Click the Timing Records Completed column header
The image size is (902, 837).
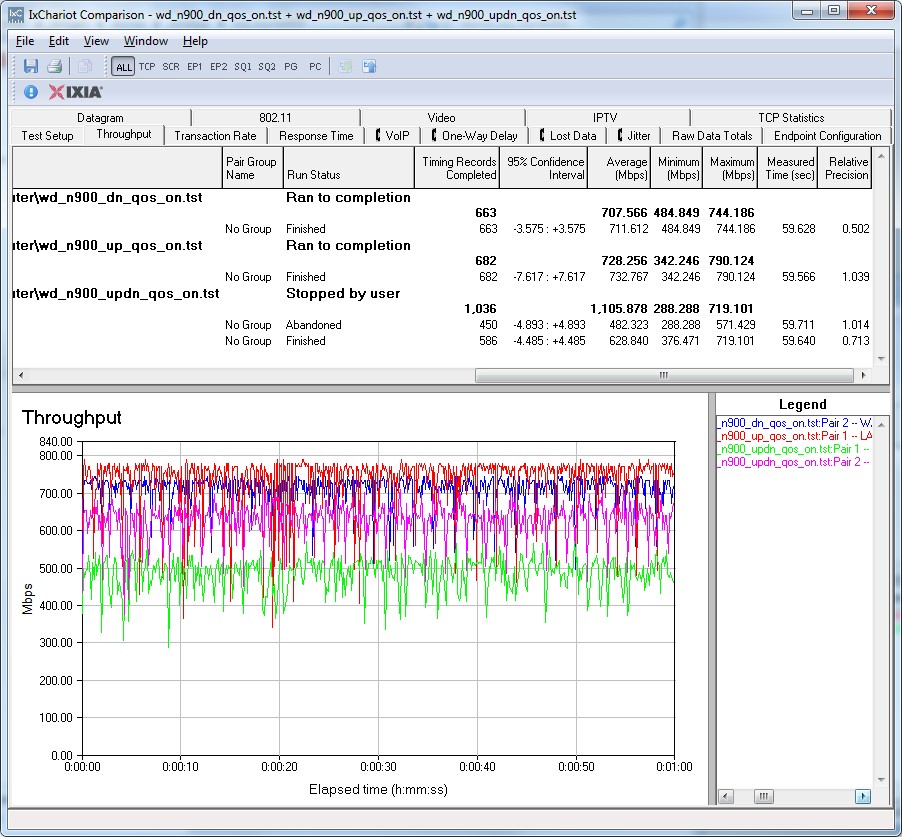(x=457, y=168)
